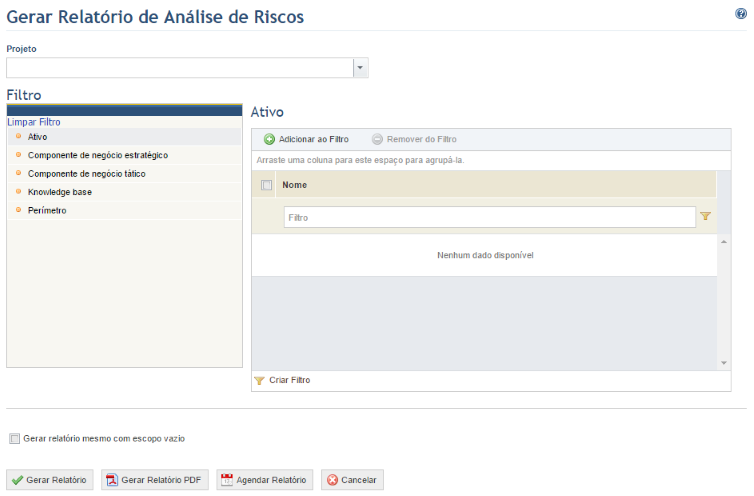Image resolution: width=754 pixels, height=496 pixels.
Task: Click Remover do Filtro label
Action: (x=422, y=140)
